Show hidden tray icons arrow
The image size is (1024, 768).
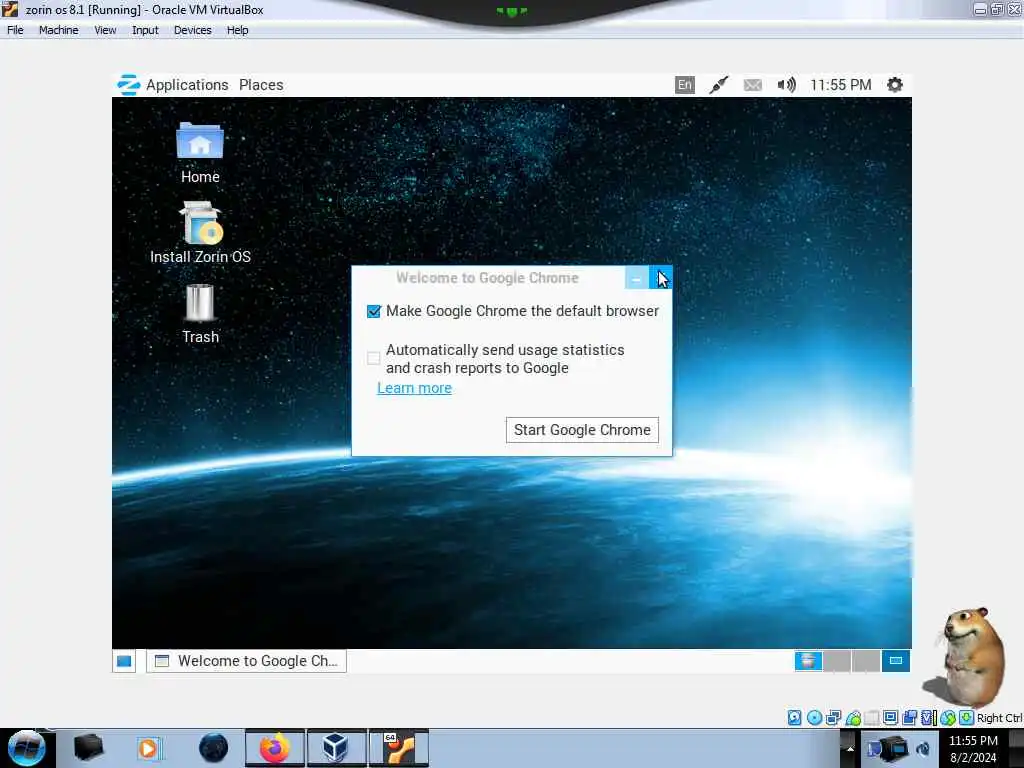[x=850, y=748]
